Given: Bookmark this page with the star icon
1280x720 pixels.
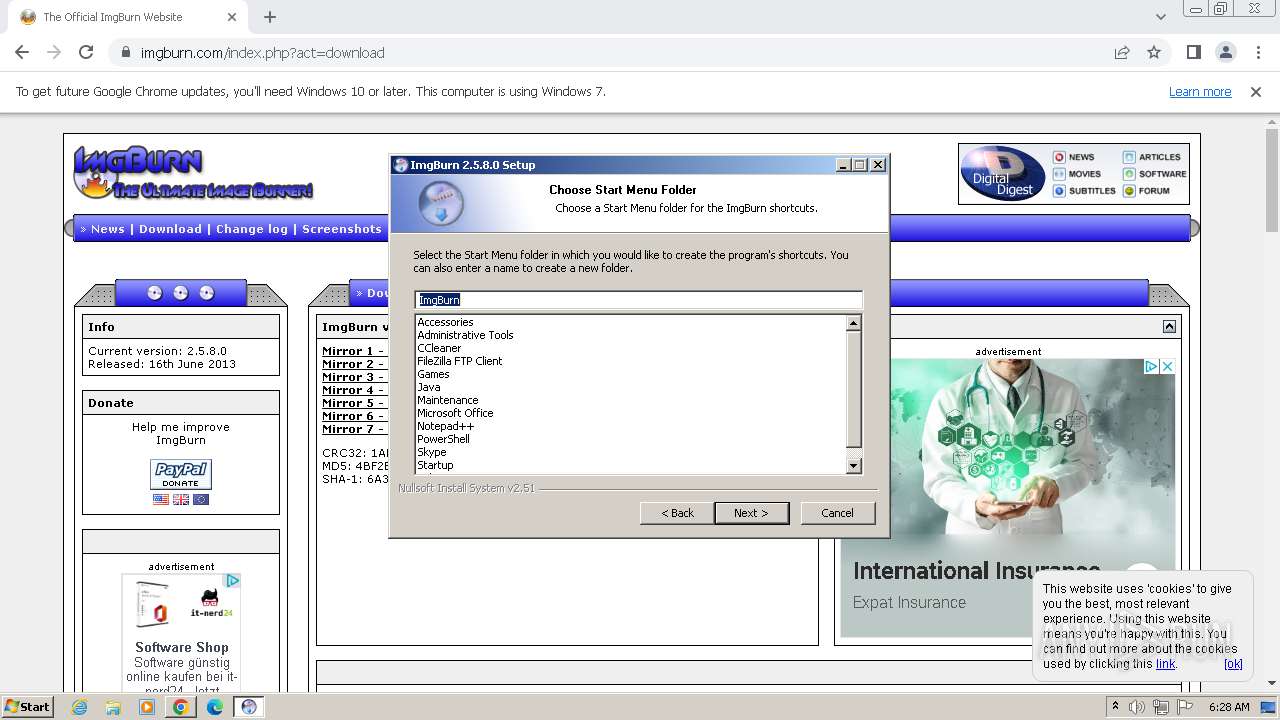Looking at the screenshot, I should click(1154, 53).
